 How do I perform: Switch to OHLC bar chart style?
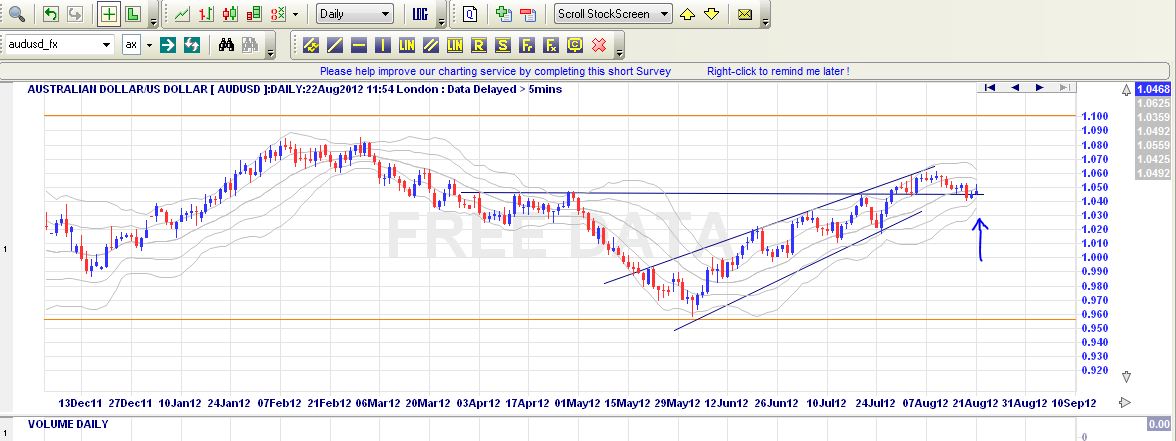click(x=206, y=14)
